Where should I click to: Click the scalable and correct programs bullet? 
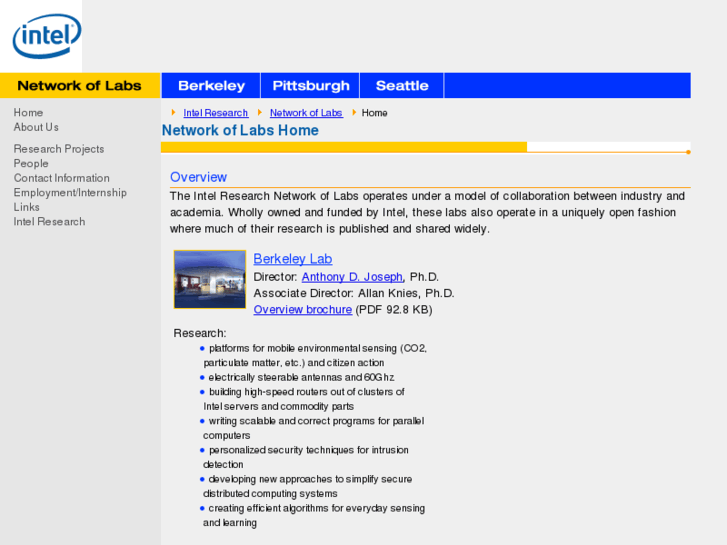coord(313,428)
